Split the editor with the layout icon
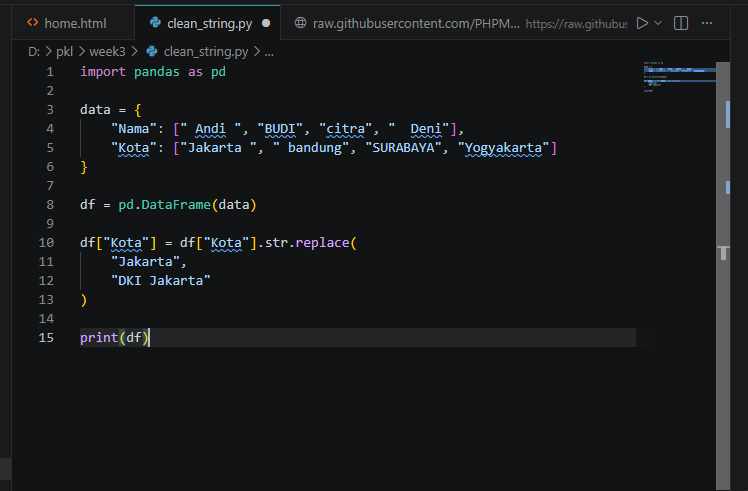The image size is (748, 491). [681, 23]
